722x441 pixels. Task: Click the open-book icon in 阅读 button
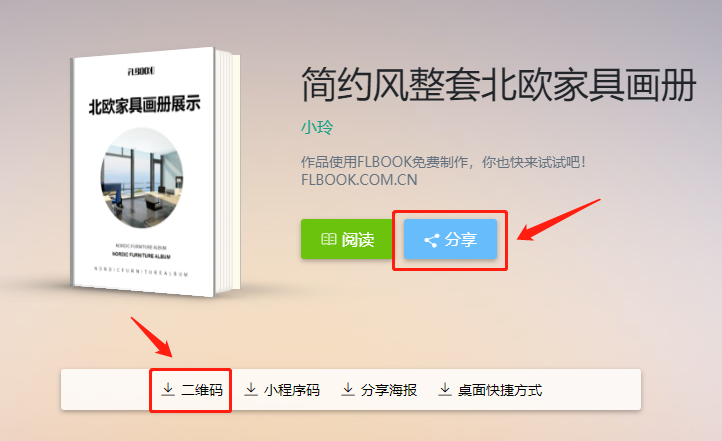click(x=328, y=239)
